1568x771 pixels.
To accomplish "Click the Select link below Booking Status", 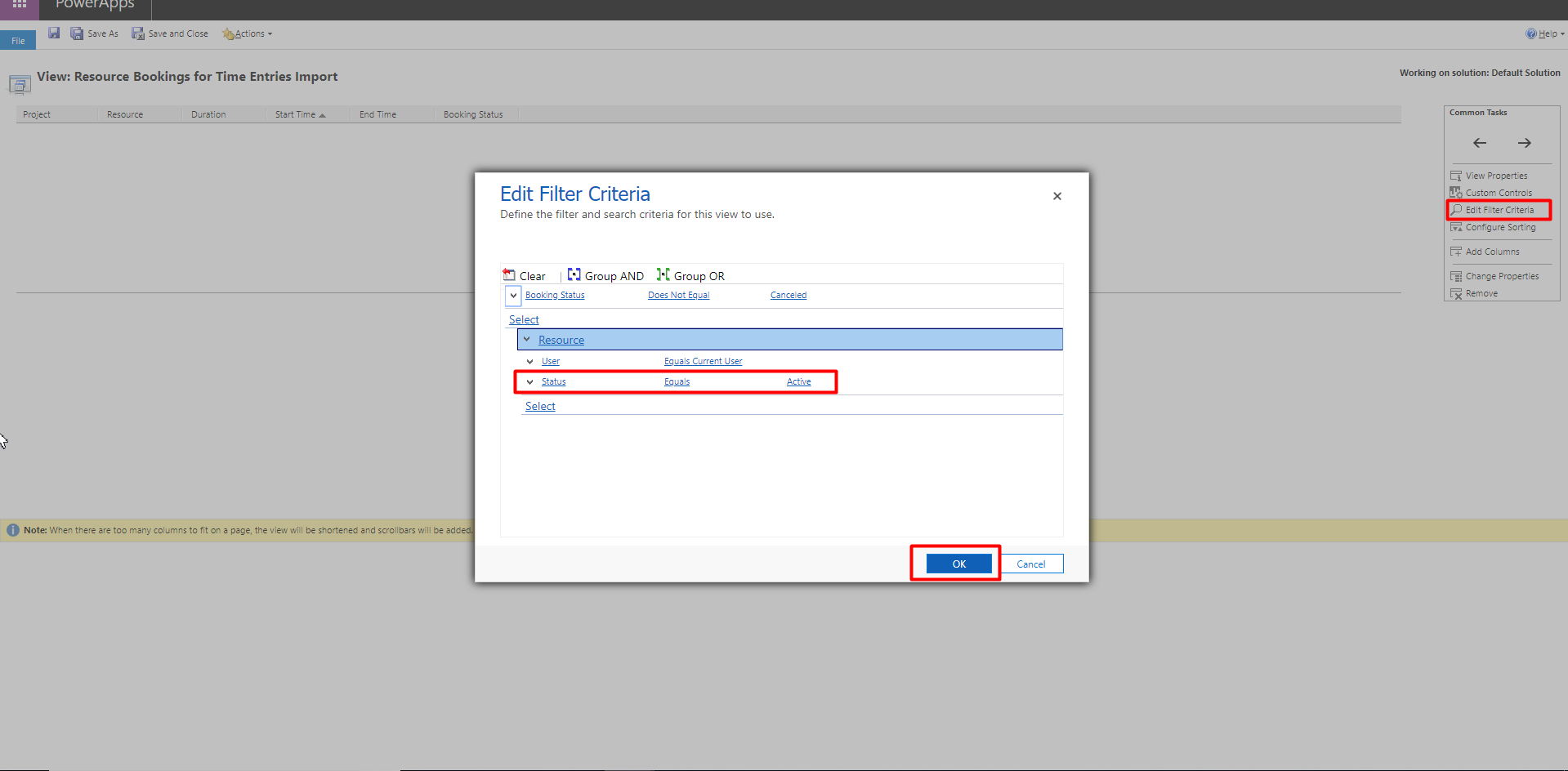I will click(x=524, y=319).
